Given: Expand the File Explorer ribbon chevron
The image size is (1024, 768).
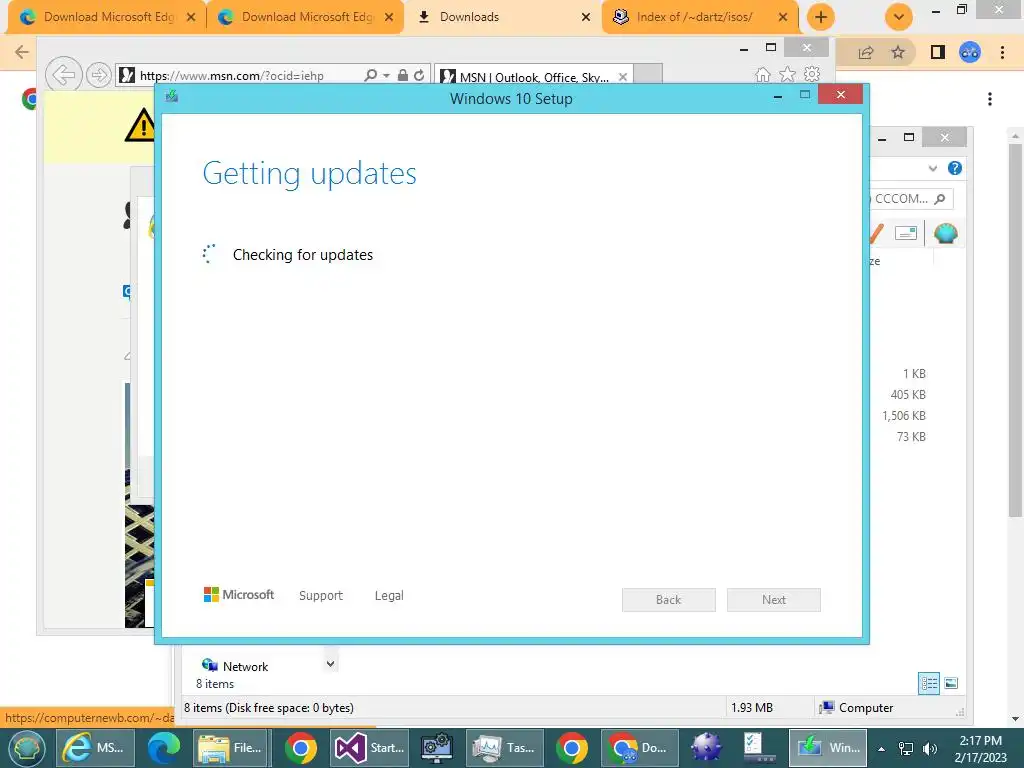Looking at the screenshot, I should [x=933, y=168].
